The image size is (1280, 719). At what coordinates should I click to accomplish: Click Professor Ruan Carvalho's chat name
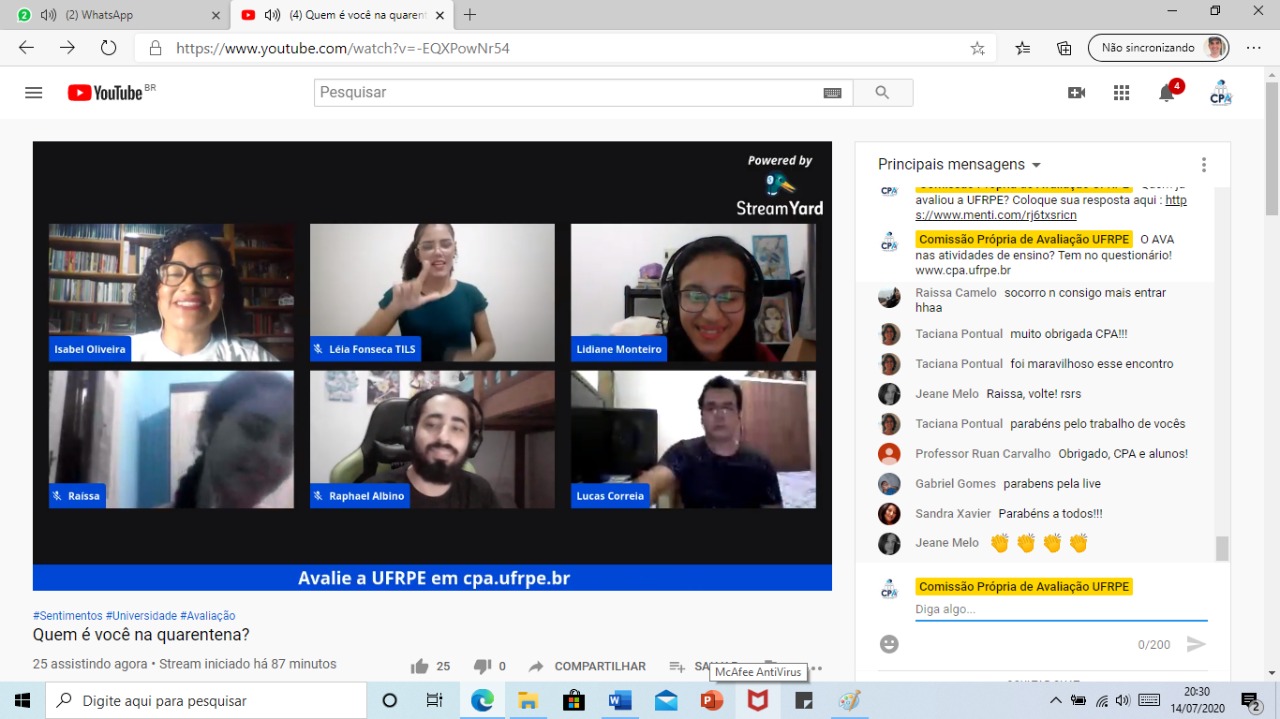coord(983,454)
